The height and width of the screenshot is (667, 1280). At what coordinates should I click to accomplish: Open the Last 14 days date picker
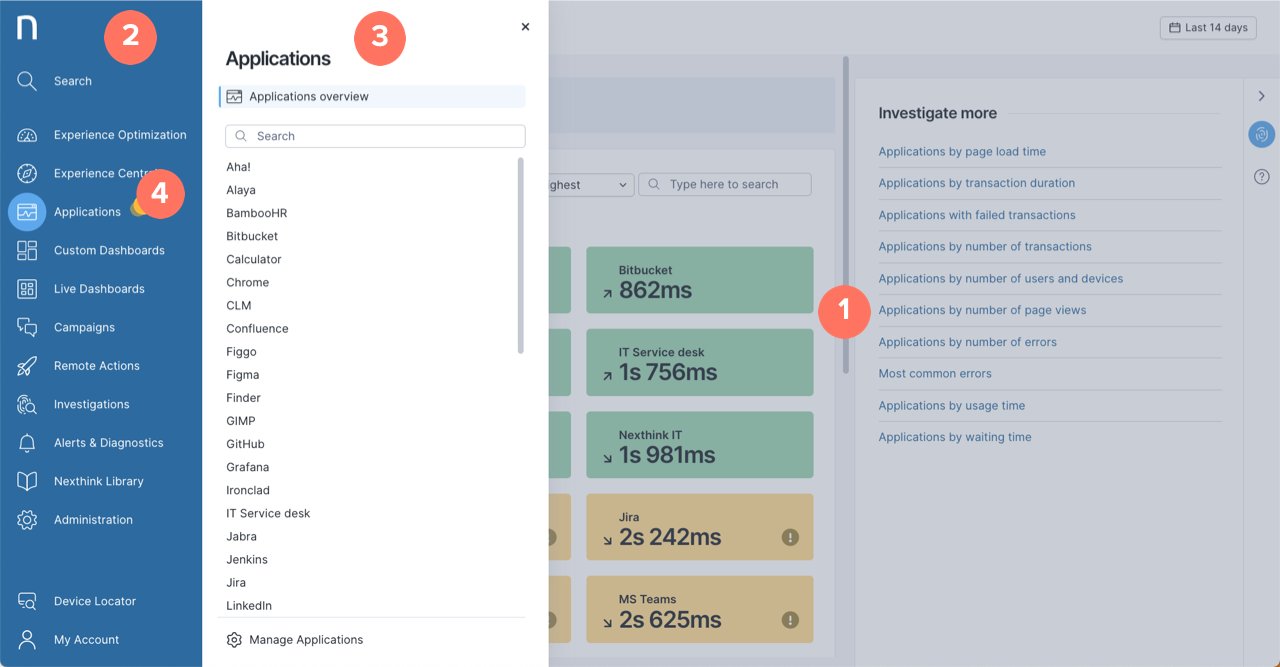pos(1208,28)
